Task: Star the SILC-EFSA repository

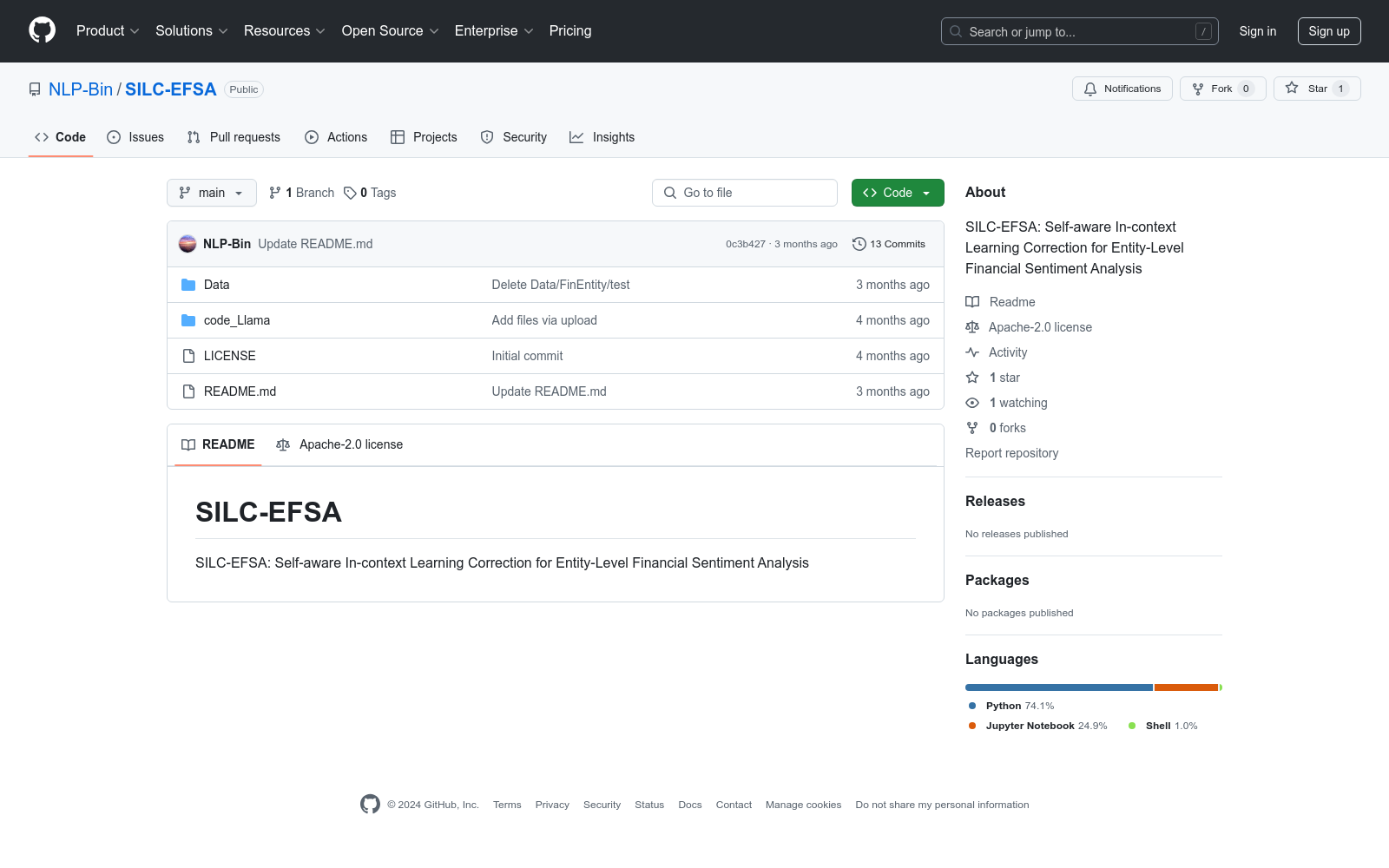Action: (x=1317, y=89)
